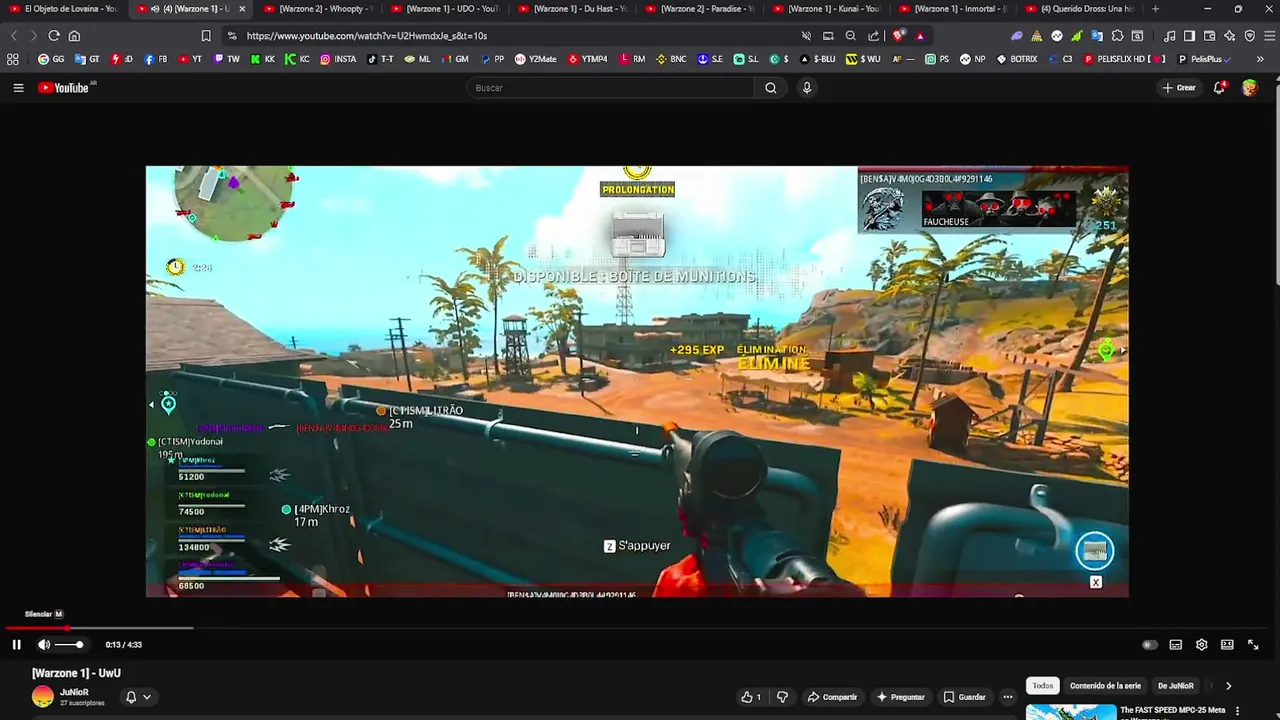Click the red video progress bar
The height and width of the screenshot is (720, 1280).
click(x=36, y=628)
